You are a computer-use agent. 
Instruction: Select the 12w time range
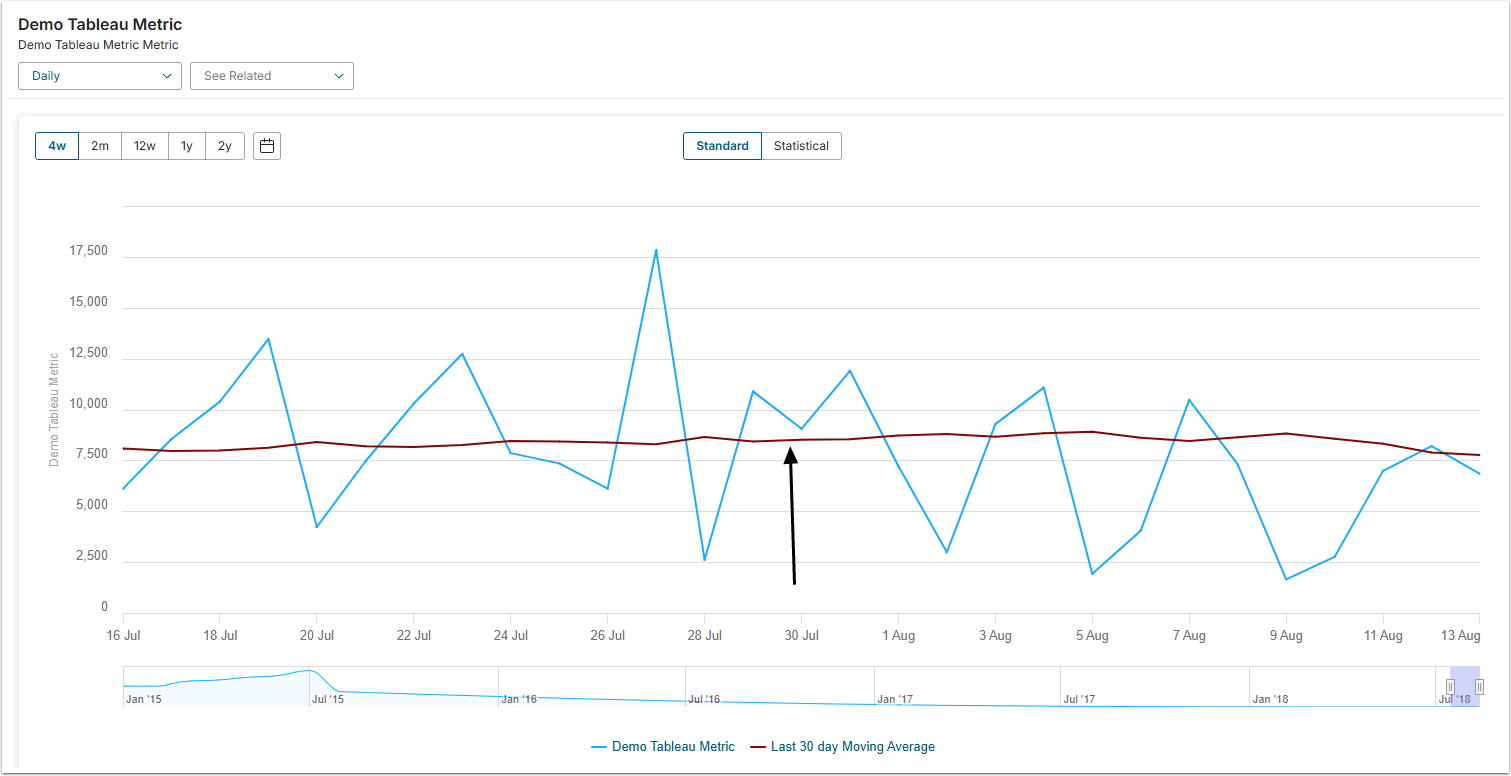[145, 146]
